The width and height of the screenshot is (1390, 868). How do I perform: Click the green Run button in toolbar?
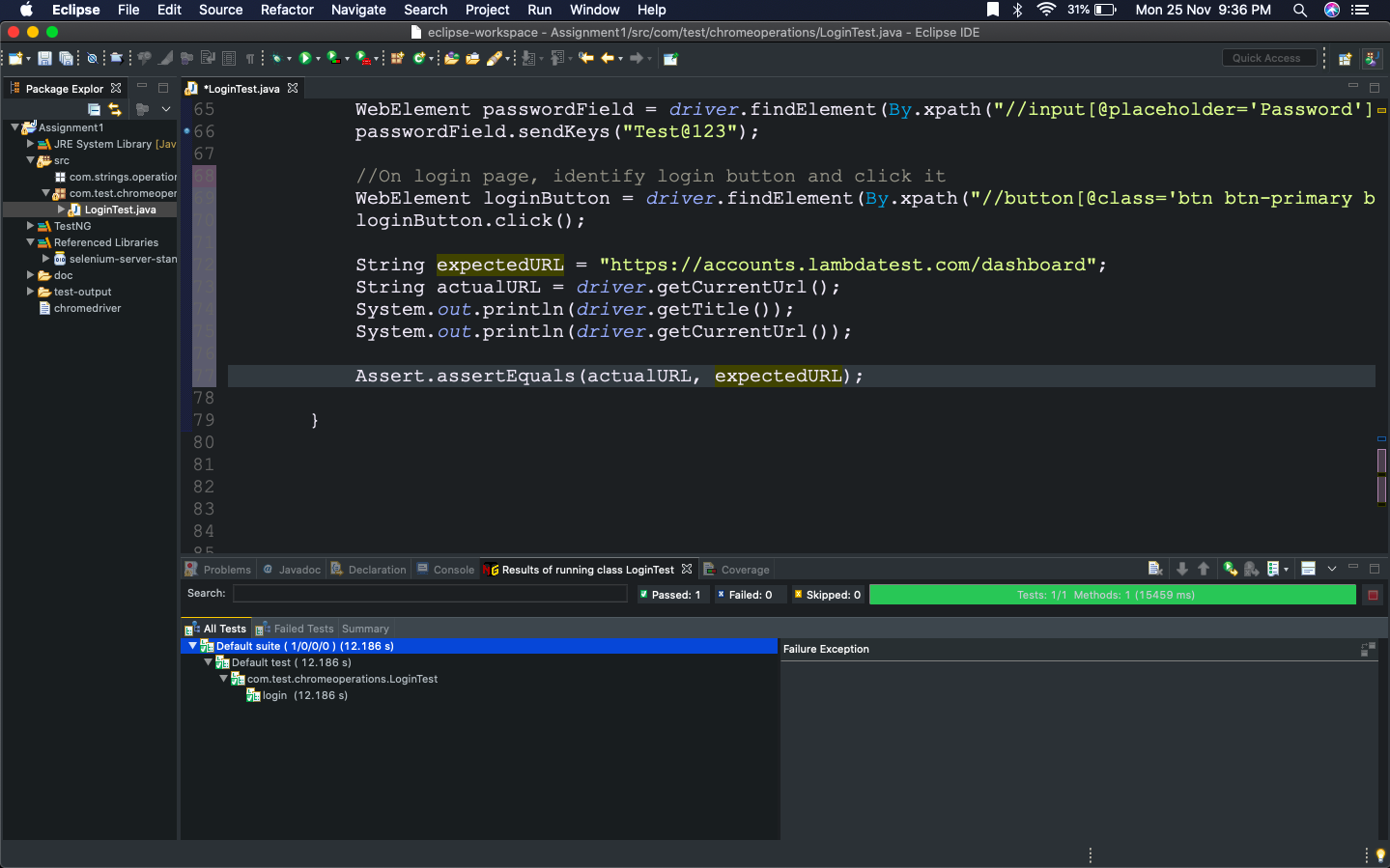click(x=305, y=59)
